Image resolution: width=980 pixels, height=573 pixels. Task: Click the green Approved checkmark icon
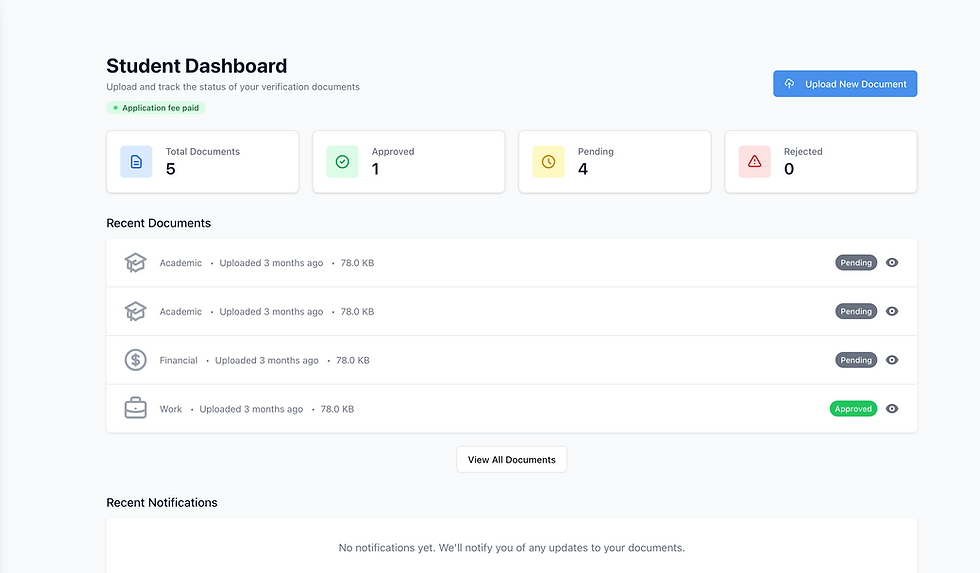pos(342,162)
